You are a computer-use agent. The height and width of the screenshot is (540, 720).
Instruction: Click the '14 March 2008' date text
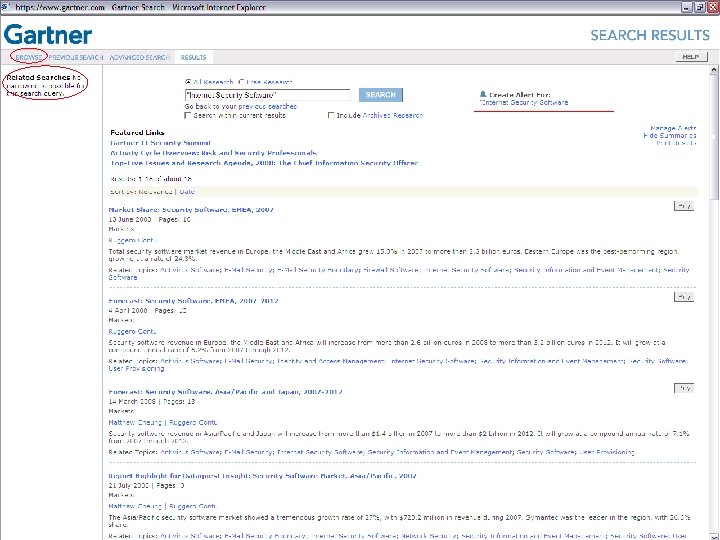(132, 401)
